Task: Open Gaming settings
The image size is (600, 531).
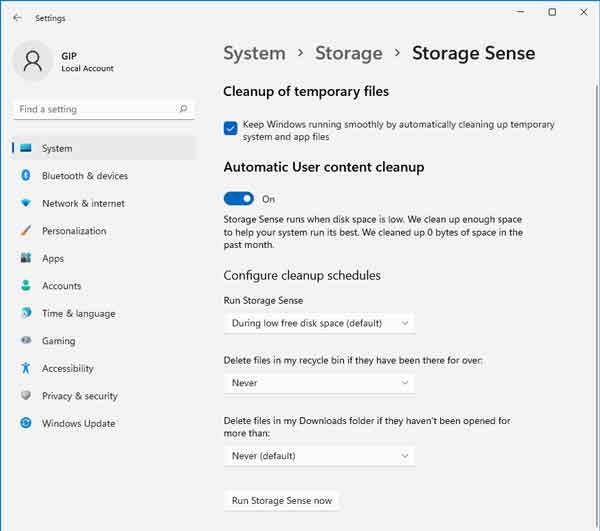Action: pyautogui.click(x=104, y=340)
